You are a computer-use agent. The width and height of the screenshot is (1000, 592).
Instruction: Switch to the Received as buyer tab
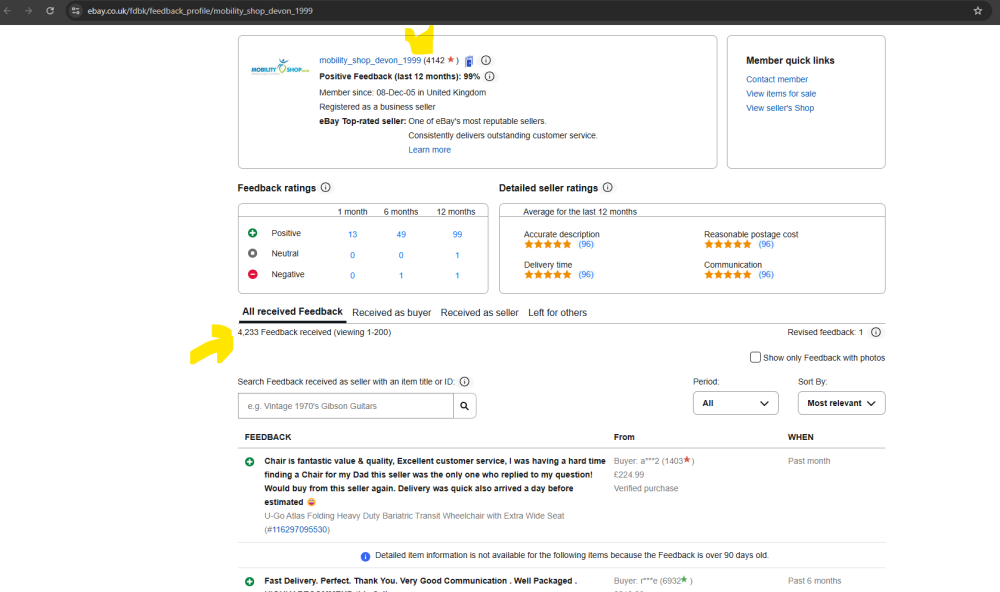[x=392, y=313]
